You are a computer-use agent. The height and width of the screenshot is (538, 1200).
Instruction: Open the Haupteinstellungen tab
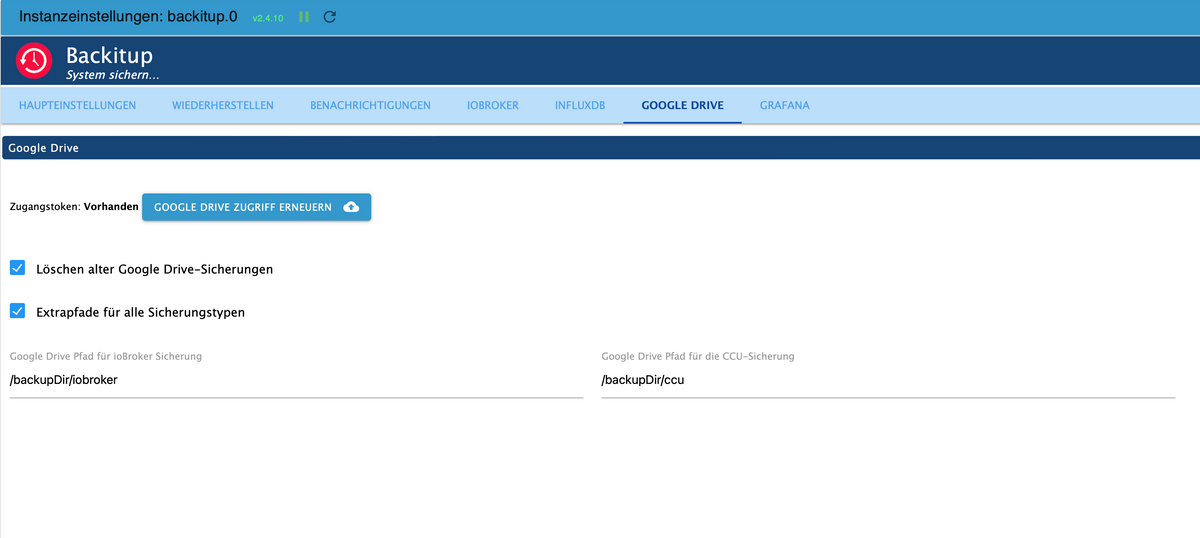(78, 105)
